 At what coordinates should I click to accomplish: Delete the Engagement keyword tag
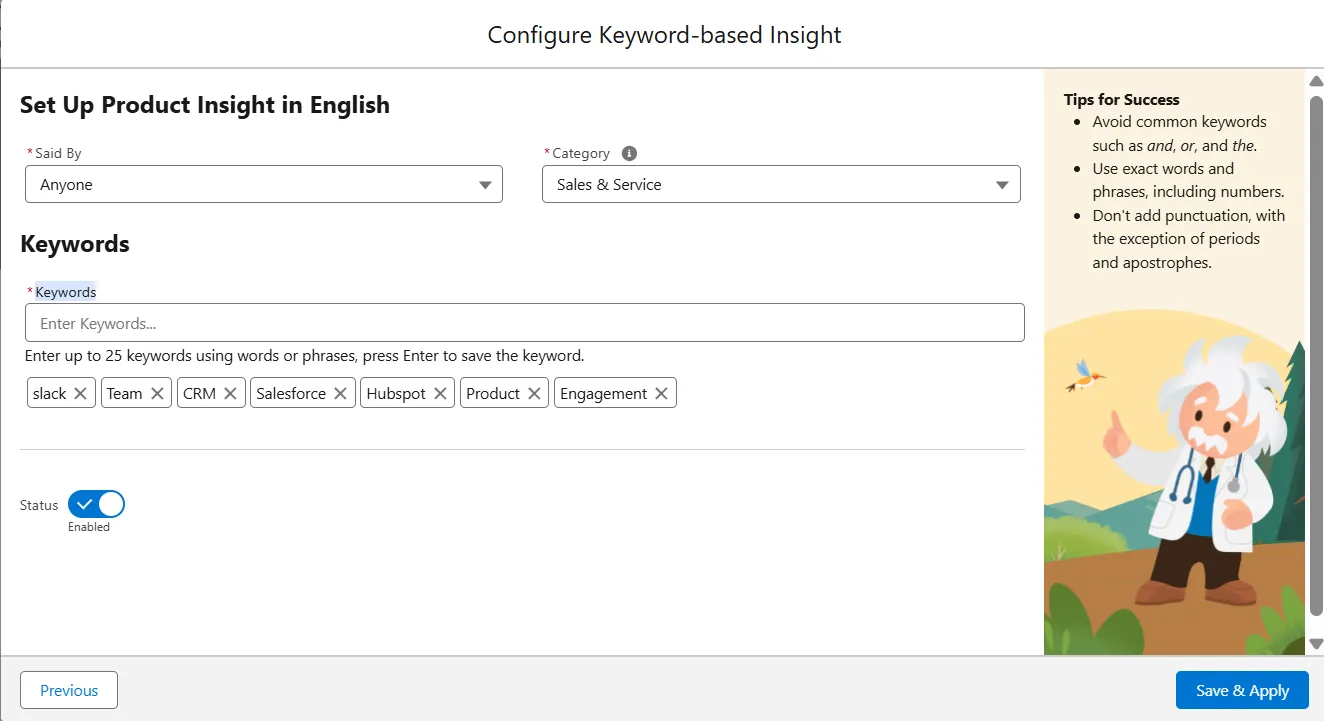pos(661,394)
